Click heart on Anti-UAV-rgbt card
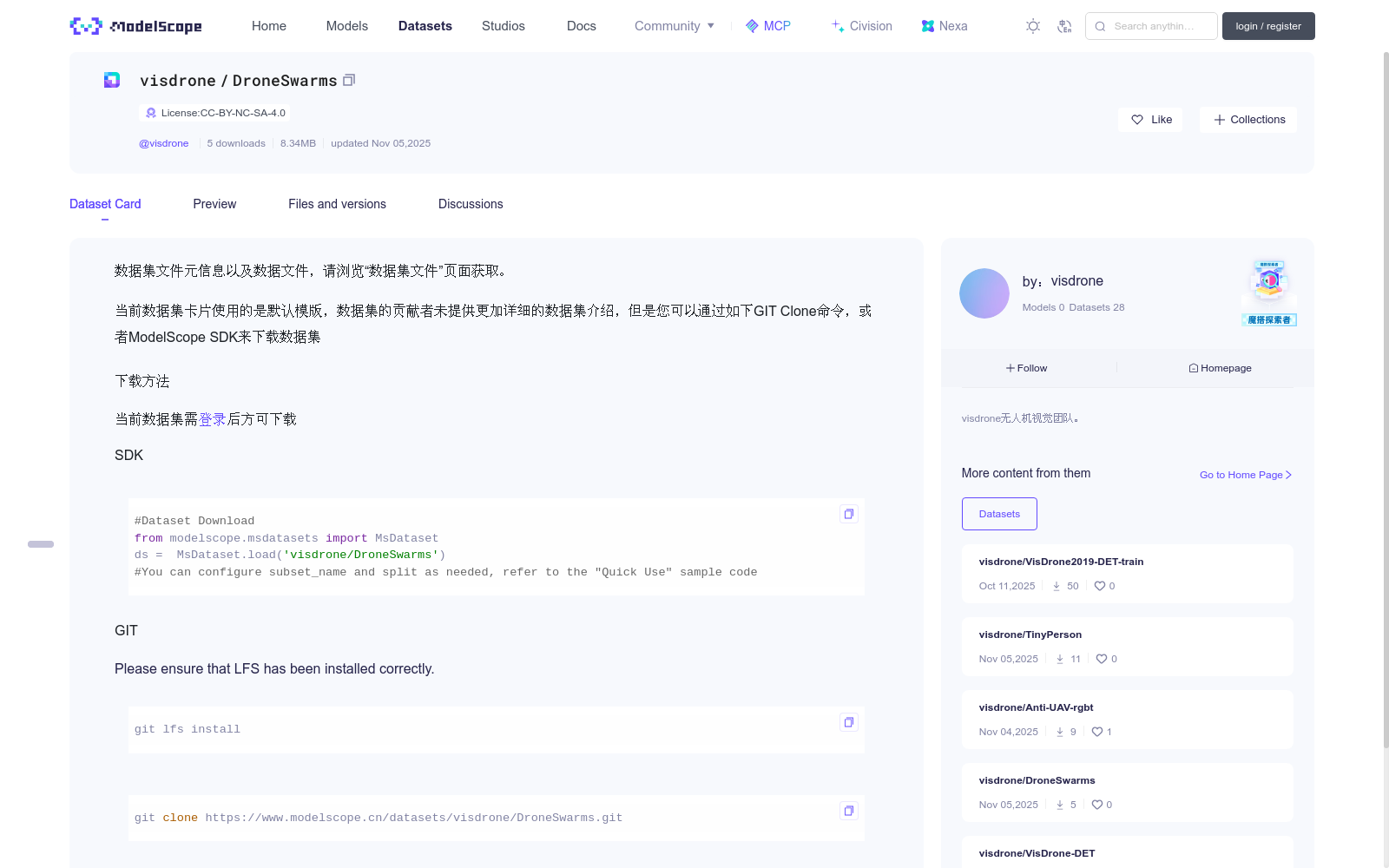Image resolution: width=1389 pixels, height=868 pixels. [1097, 732]
